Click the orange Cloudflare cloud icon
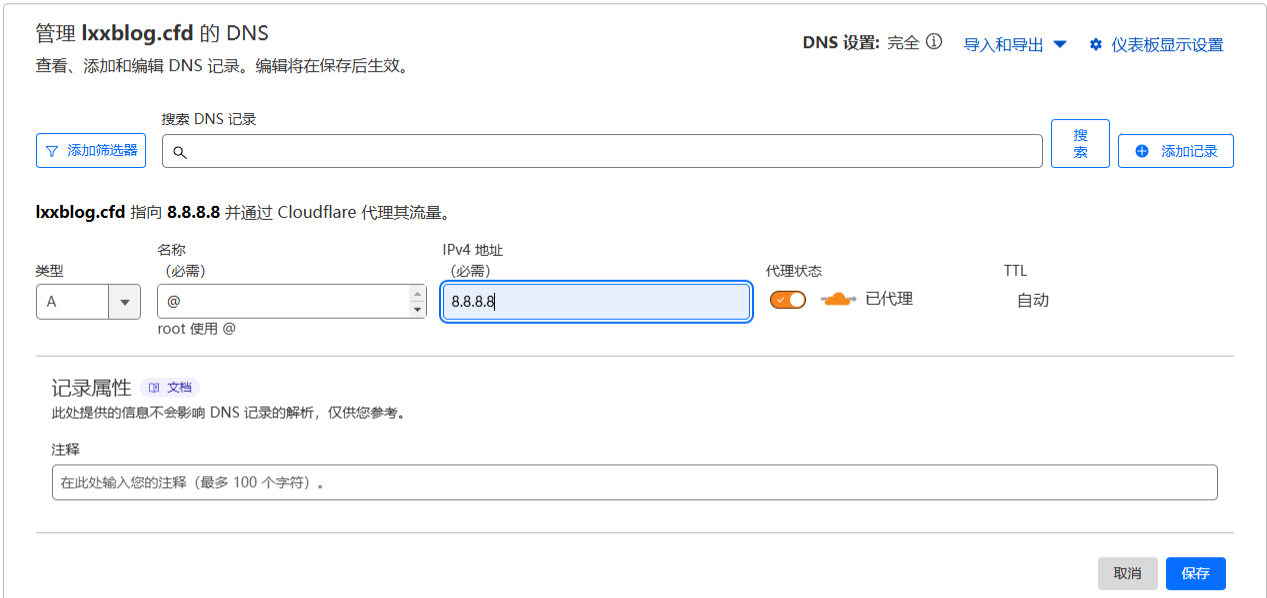This screenshot has height=598, width=1267. pos(838,299)
